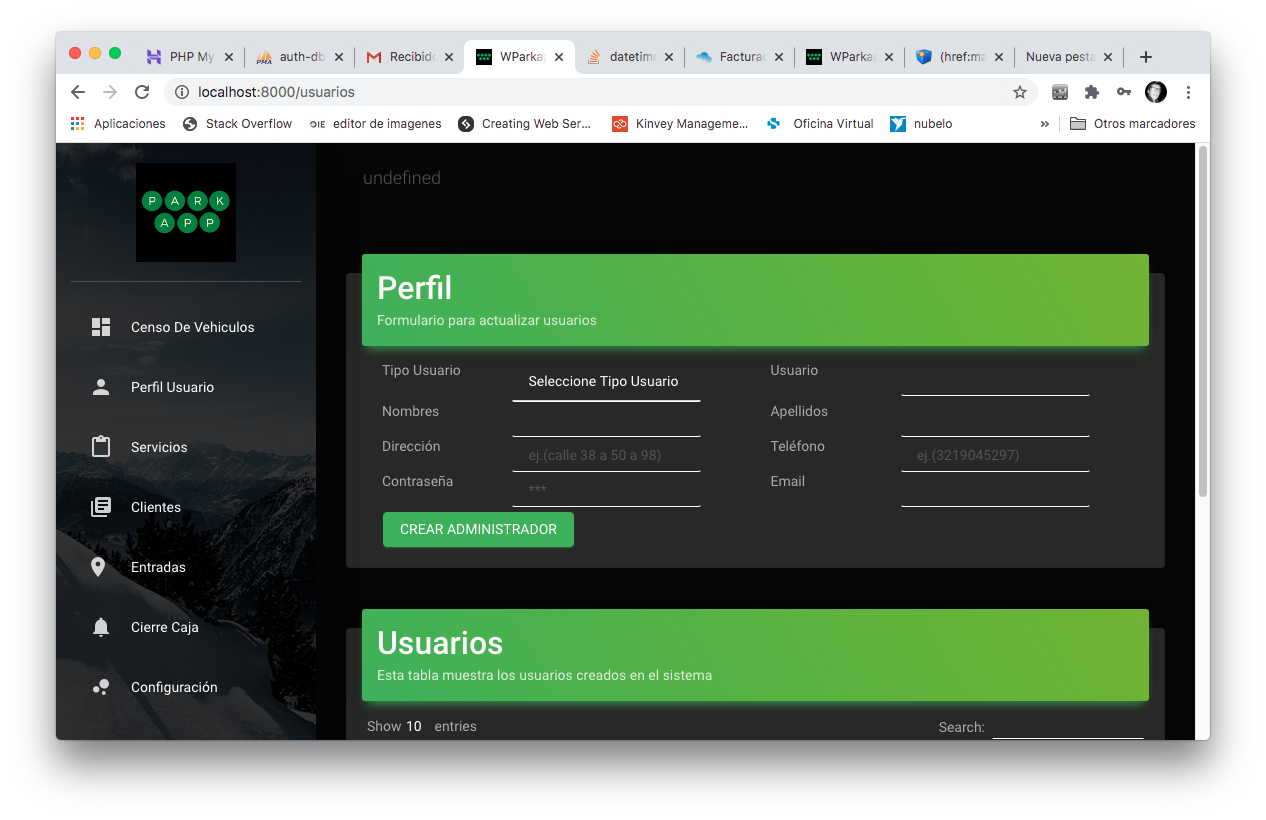Click the Entradas location pin icon
This screenshot has width=1266, height=820.
coord(98,567)
